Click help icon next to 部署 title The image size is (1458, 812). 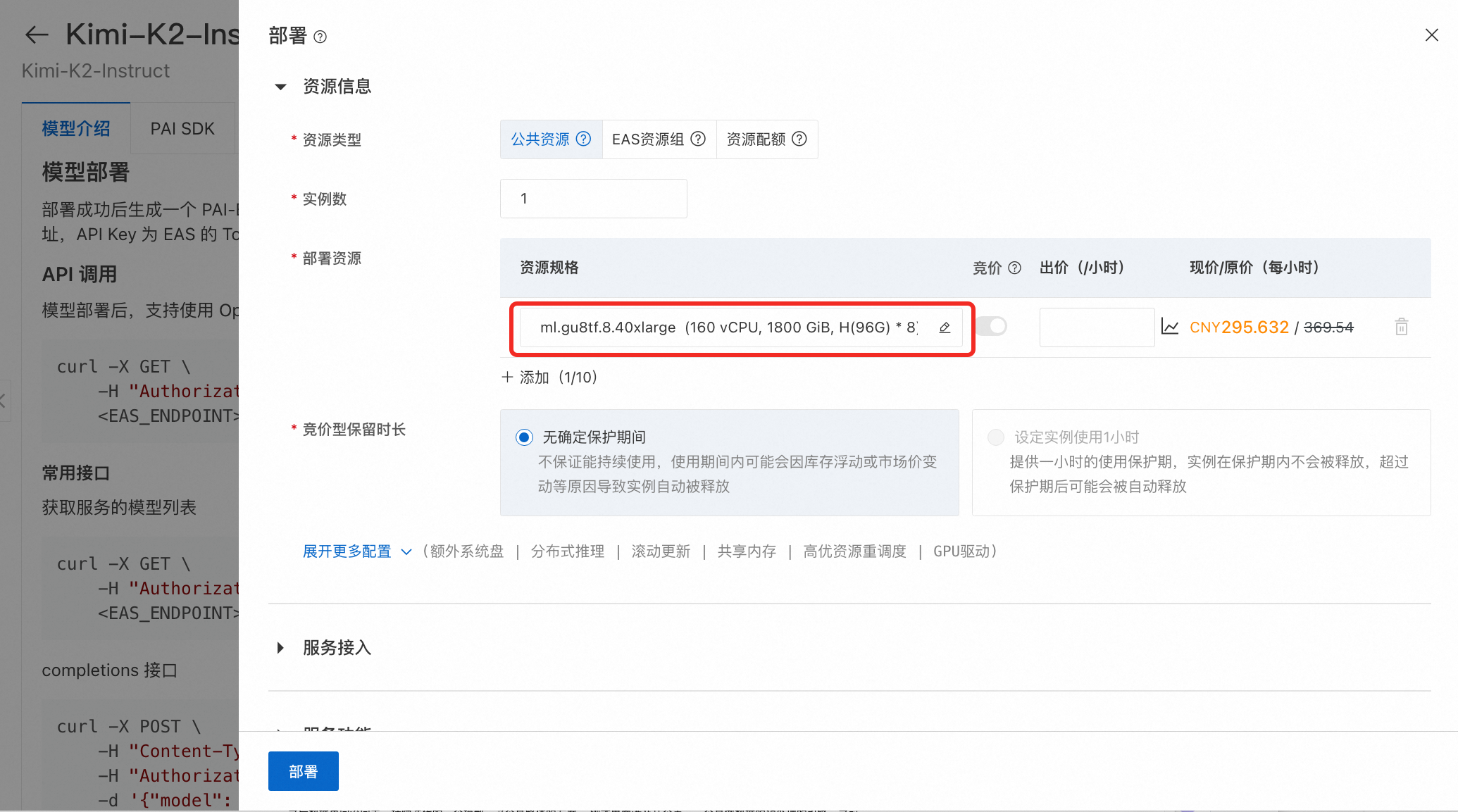pos(320,37)
